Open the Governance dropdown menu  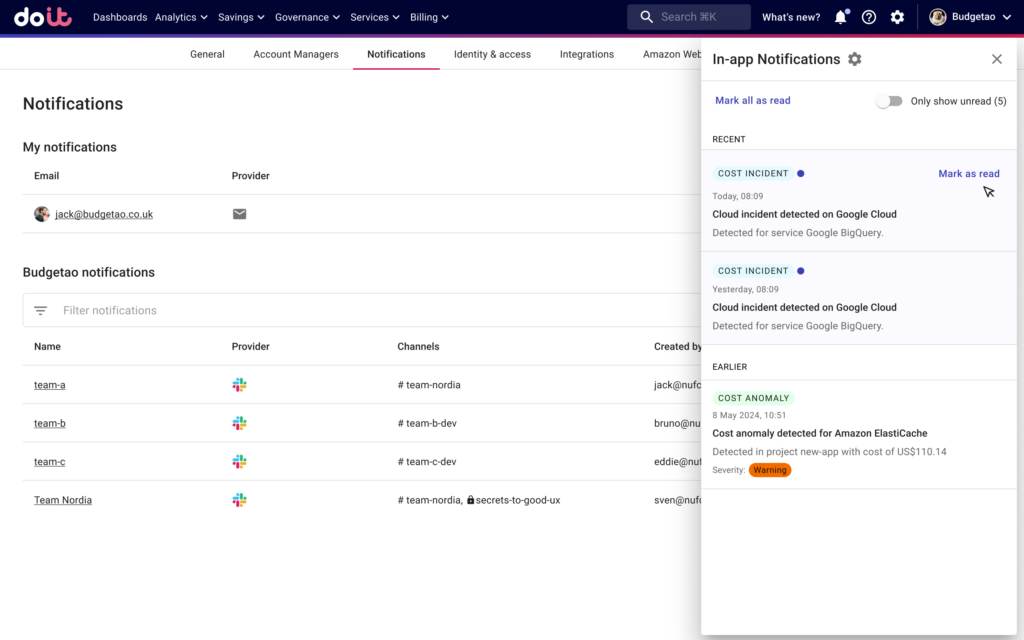307,17
